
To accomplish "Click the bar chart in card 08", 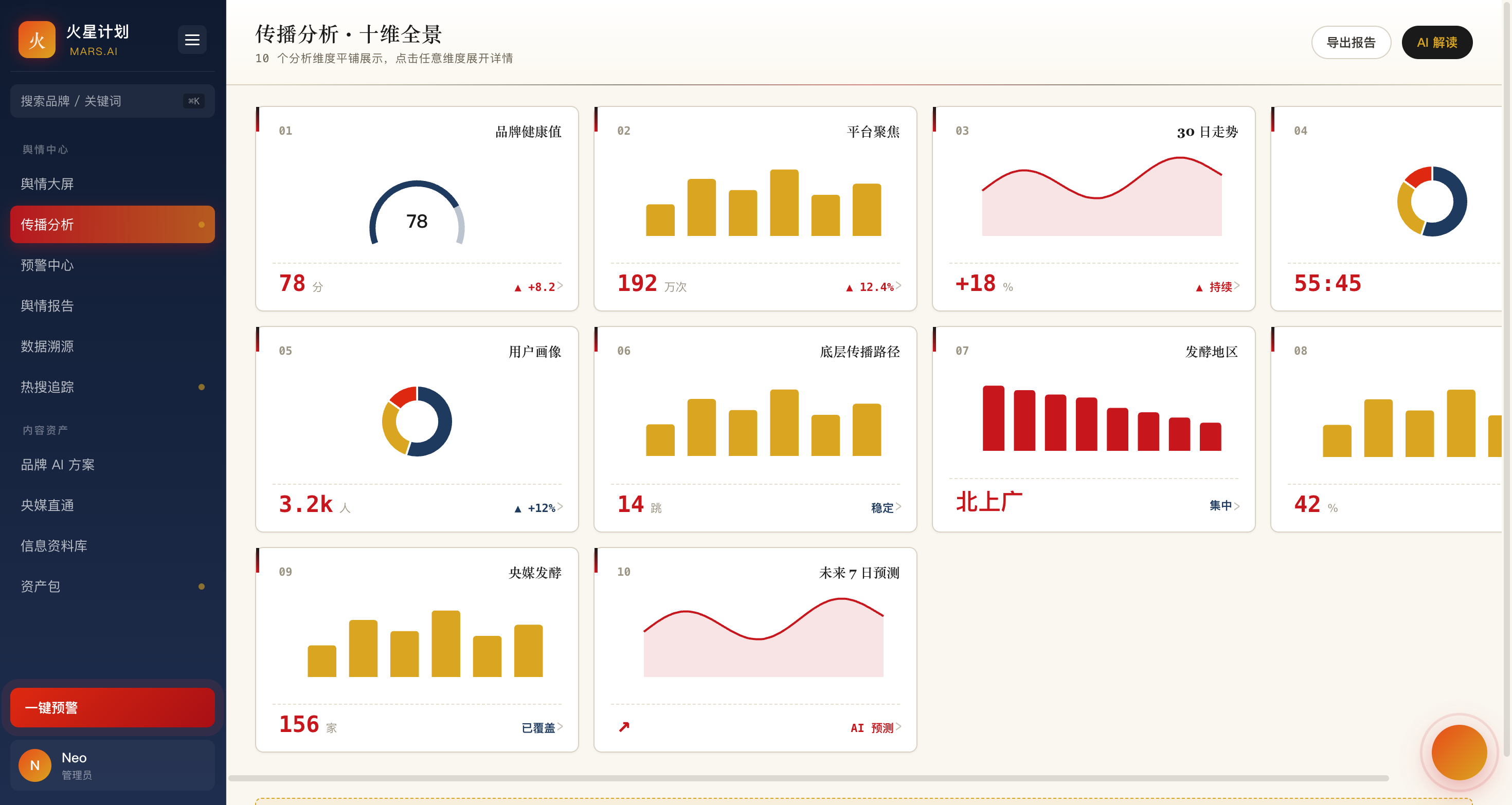I will 1412,423.
